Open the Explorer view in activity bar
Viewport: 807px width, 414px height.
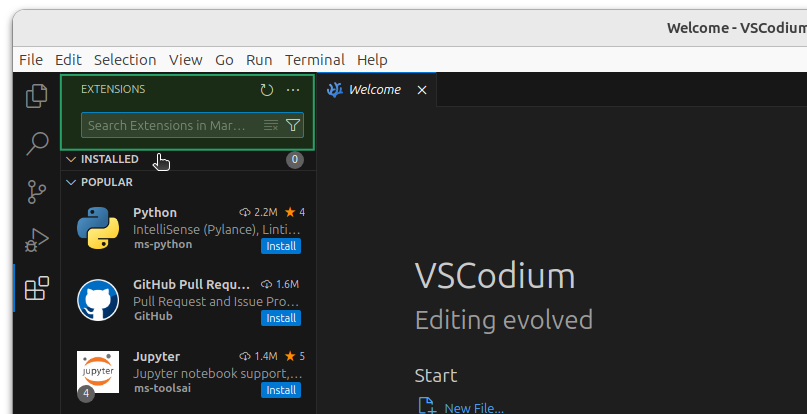(x=37, y=96)
